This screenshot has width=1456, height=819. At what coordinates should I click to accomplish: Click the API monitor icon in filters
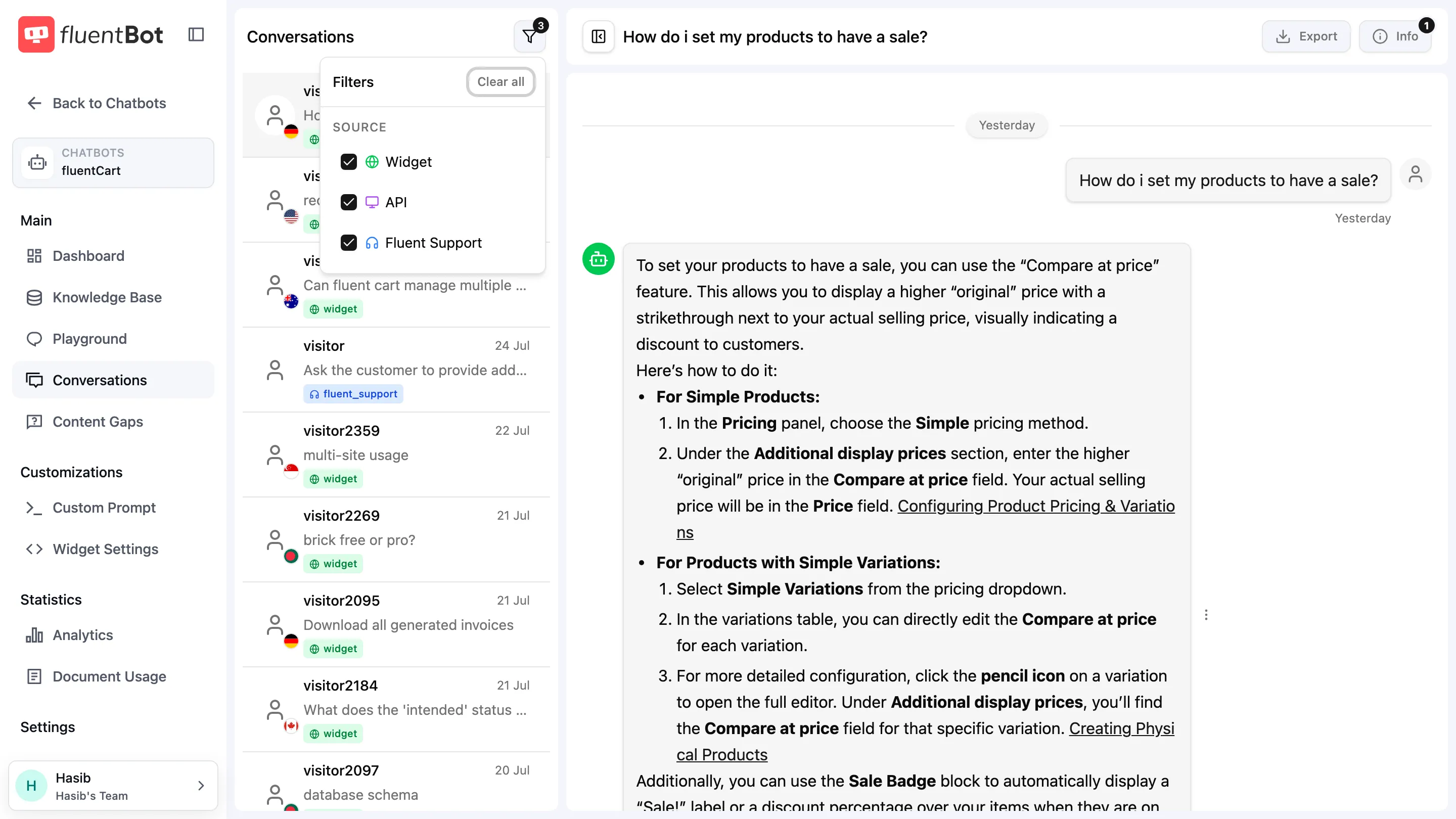372,202
